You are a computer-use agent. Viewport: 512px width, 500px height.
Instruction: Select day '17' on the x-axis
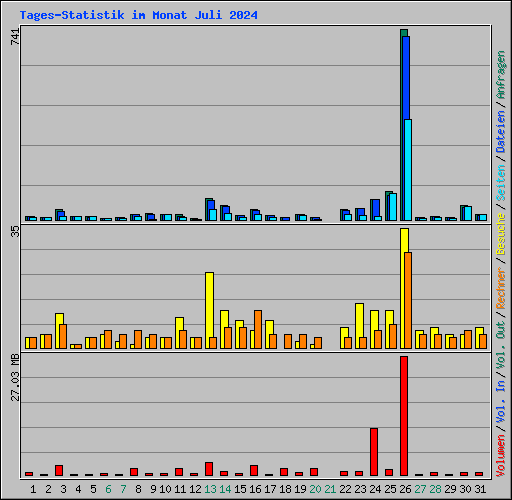270,489
